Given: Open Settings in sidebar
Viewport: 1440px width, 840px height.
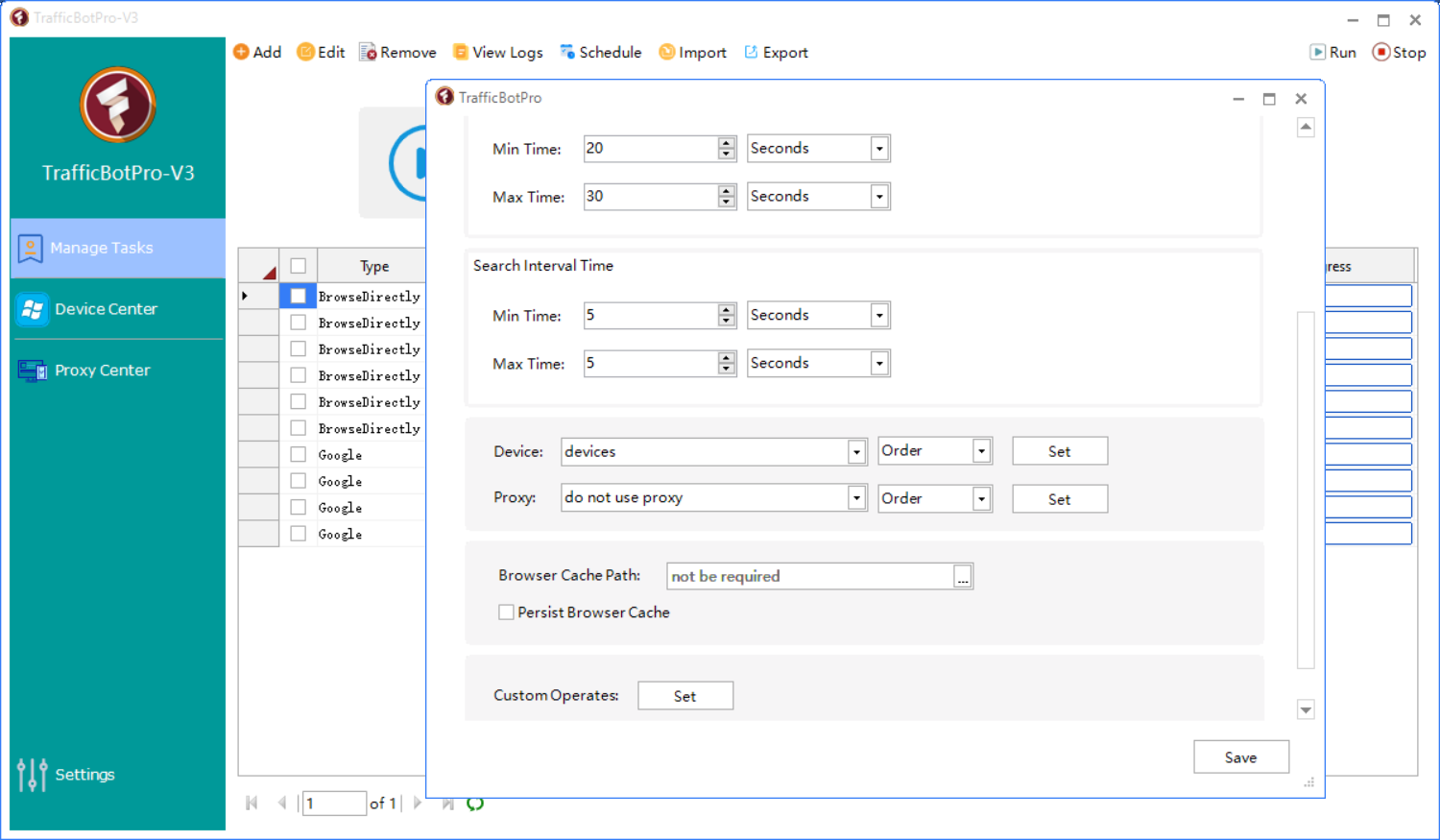Looking at the screenshot, I should (x=66, y=775).
